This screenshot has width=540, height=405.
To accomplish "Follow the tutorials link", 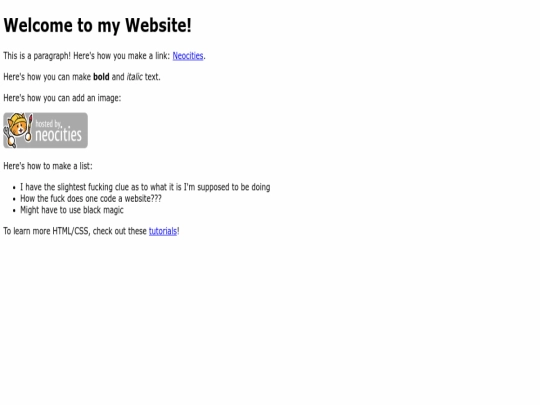I will 163,231.
